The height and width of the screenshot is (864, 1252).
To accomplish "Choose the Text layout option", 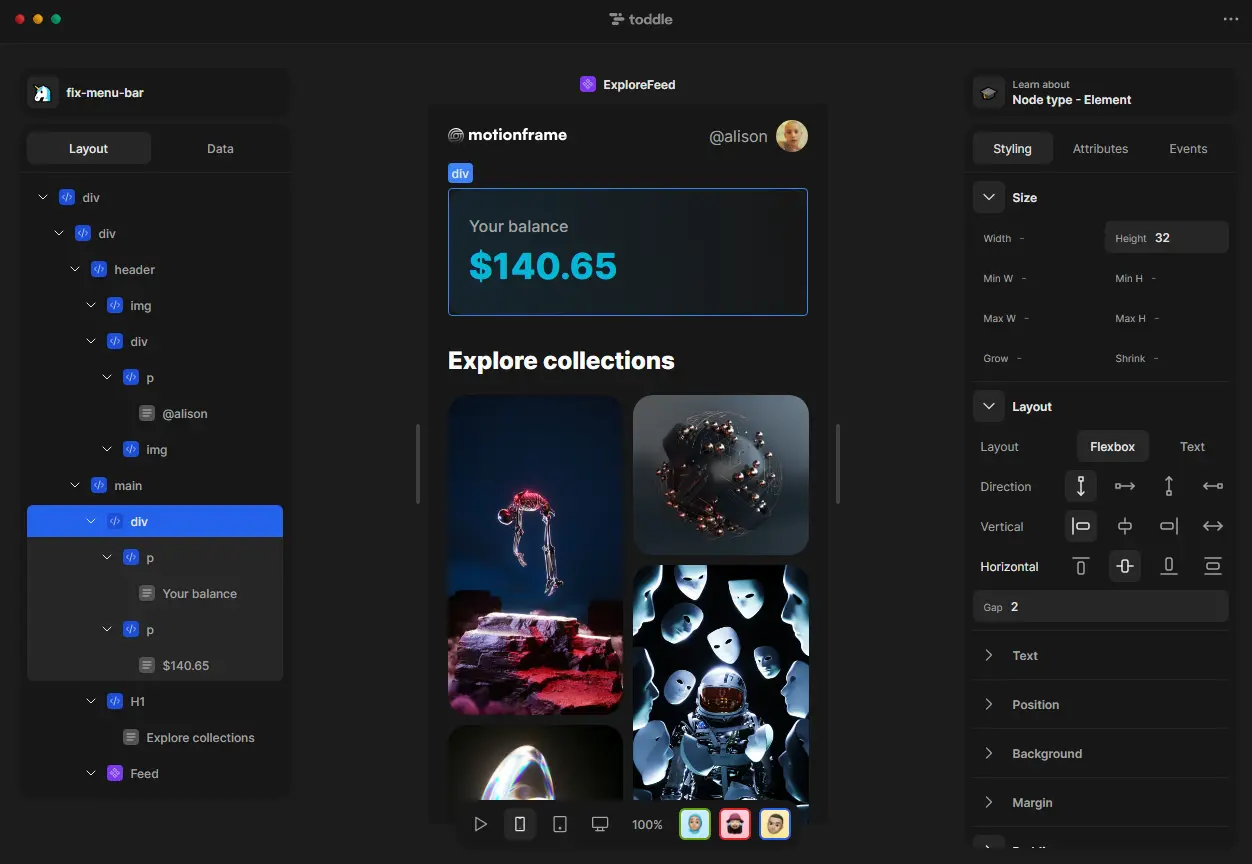I will pos(1192,447).
